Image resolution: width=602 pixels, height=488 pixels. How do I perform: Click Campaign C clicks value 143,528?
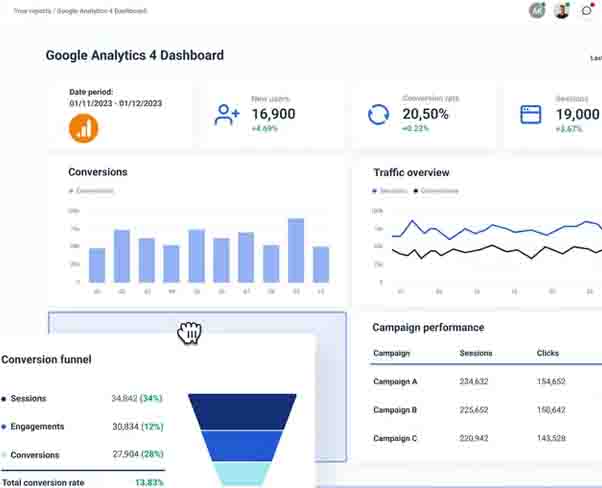551,438
